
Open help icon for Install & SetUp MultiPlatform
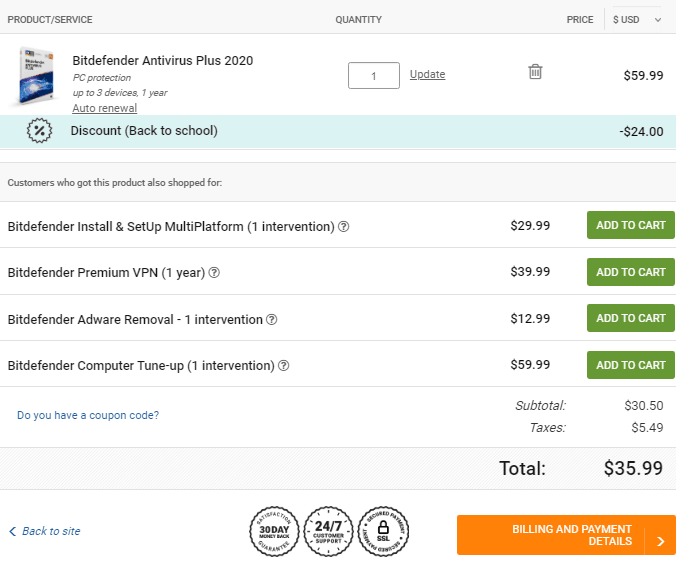pyautogui.click(x=343, y=226)
